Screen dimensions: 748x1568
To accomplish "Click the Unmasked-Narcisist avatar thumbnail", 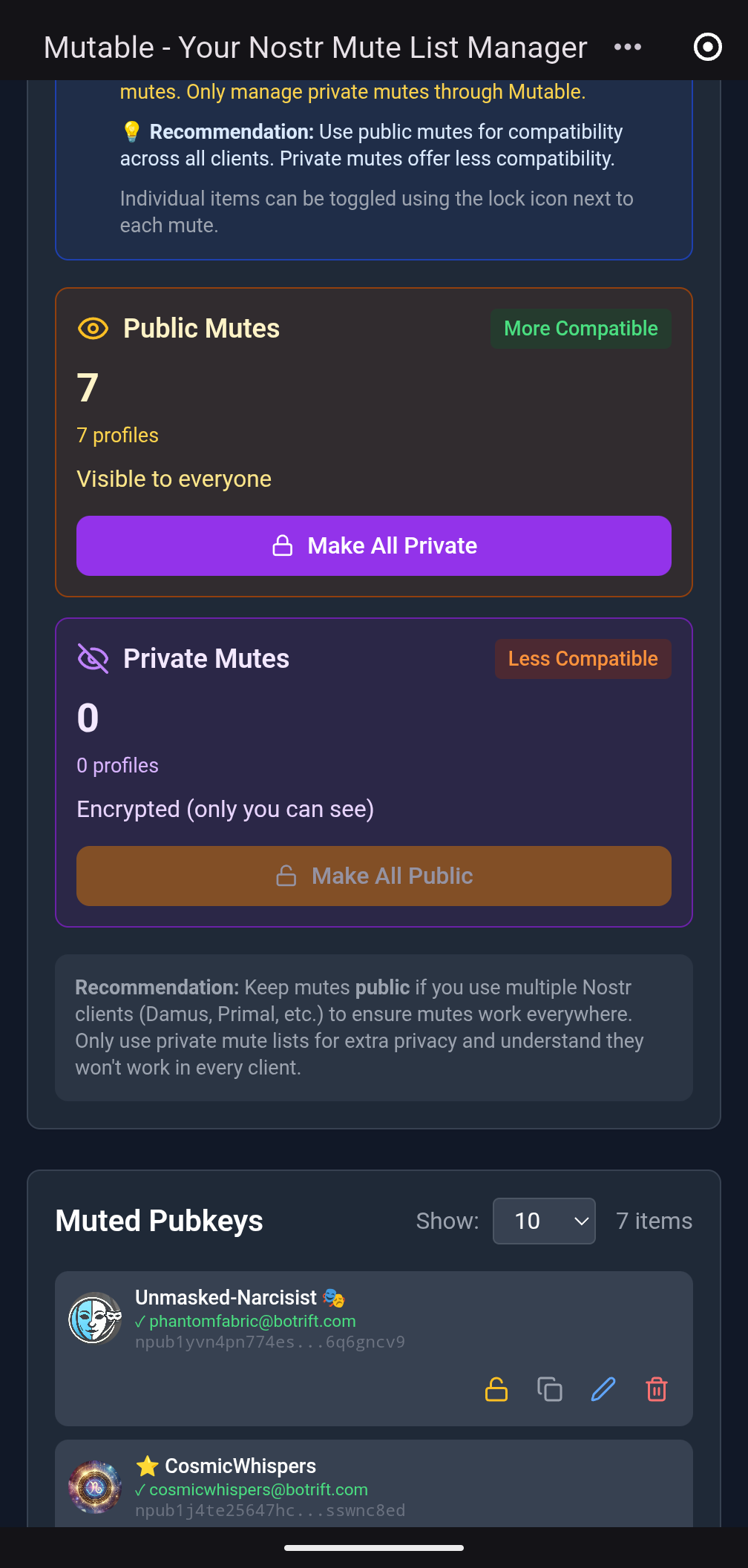I will tap(95, 1319).
